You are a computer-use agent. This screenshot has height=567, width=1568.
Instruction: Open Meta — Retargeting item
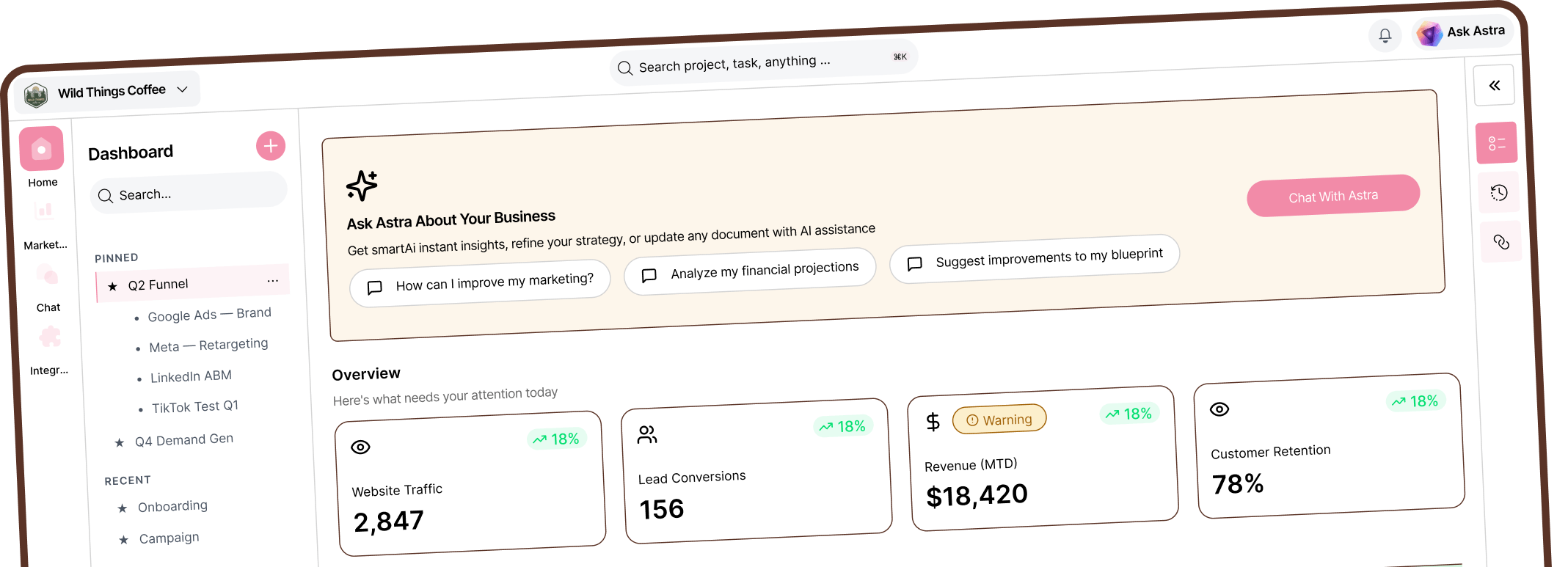coord(208,345)
